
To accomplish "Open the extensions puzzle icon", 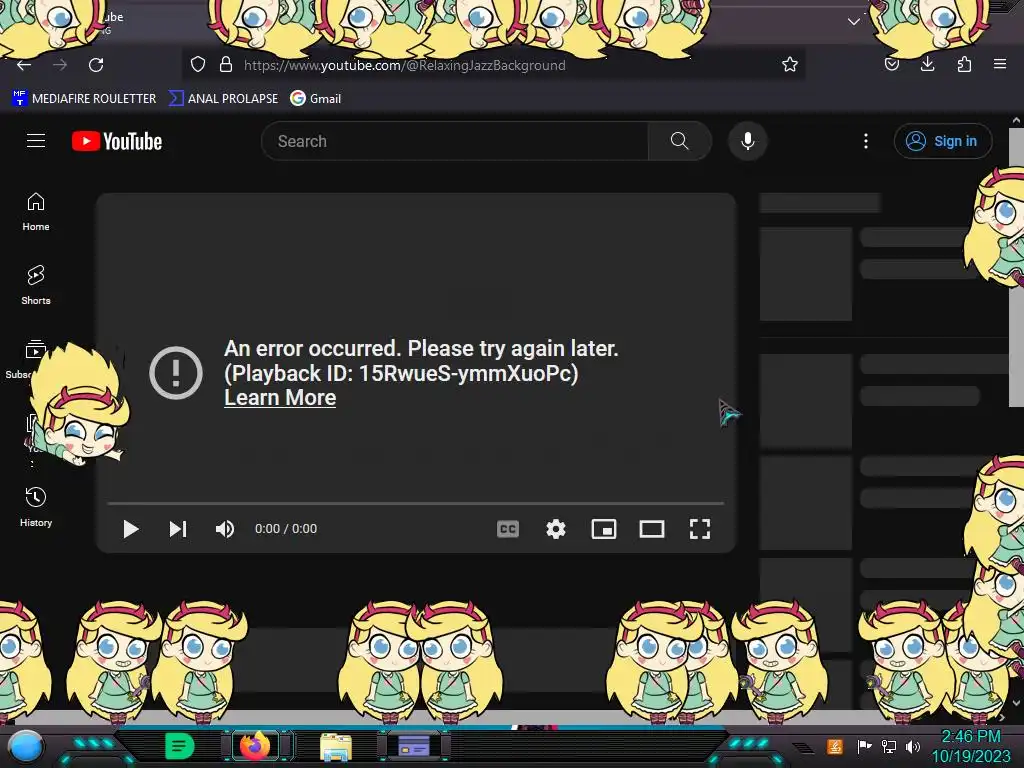I will click(x=964, y=64).
